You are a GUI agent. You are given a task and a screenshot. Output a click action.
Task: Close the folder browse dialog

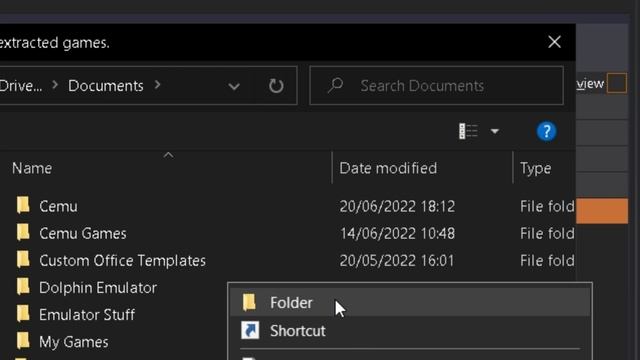[x=554, y=42]
